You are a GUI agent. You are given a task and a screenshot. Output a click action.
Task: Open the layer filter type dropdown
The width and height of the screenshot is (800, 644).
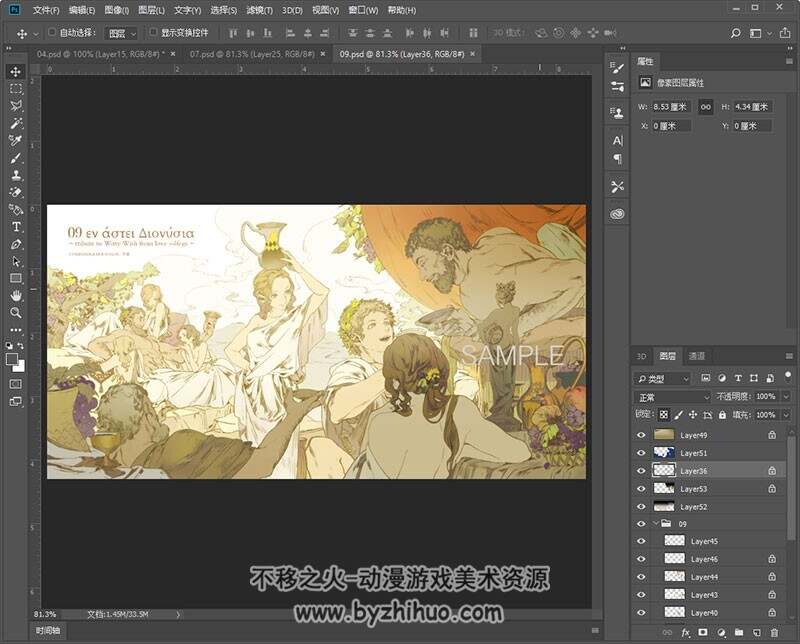pos(662,379)
